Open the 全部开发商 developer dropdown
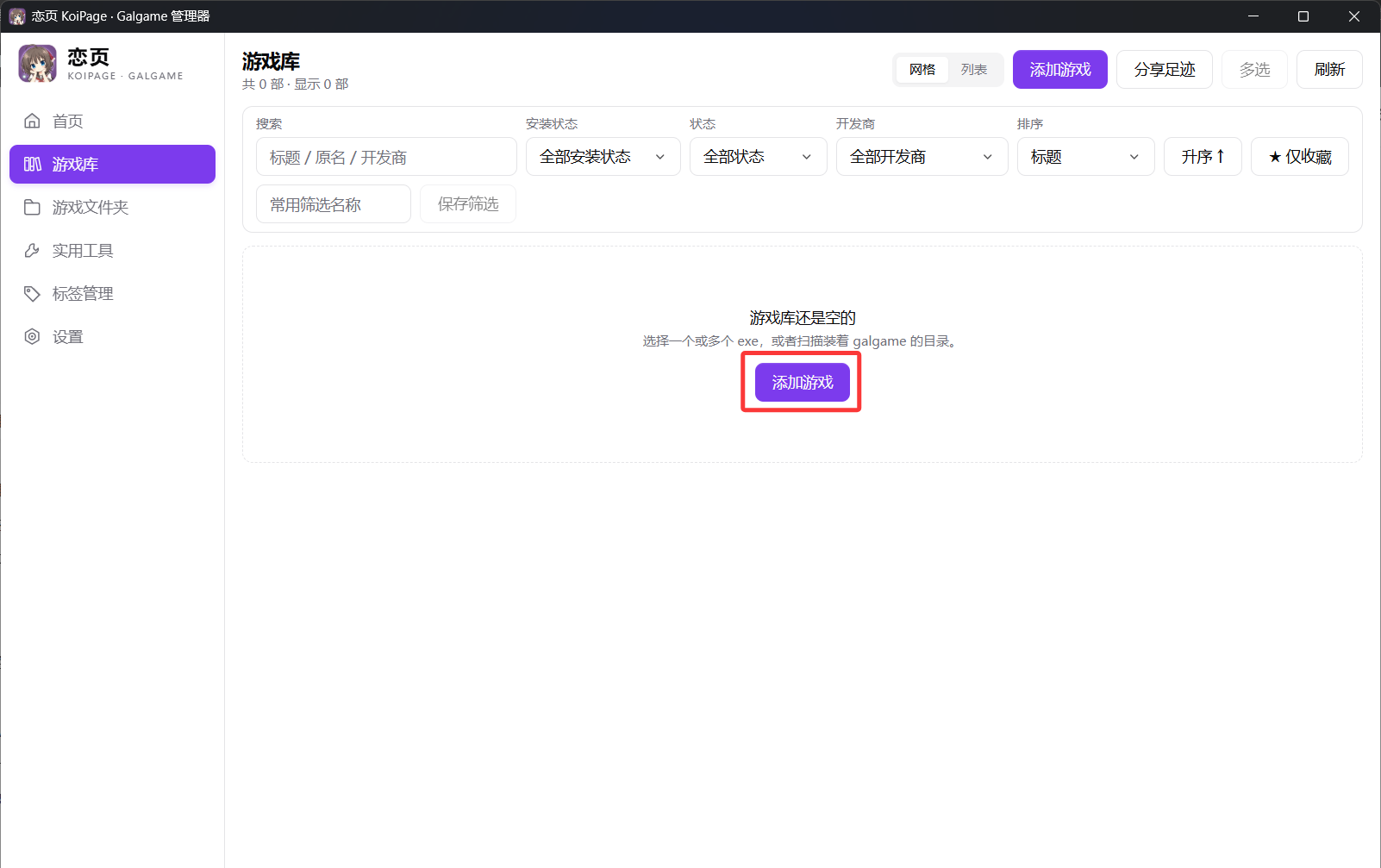1381x868 pixels. point(922,157)
